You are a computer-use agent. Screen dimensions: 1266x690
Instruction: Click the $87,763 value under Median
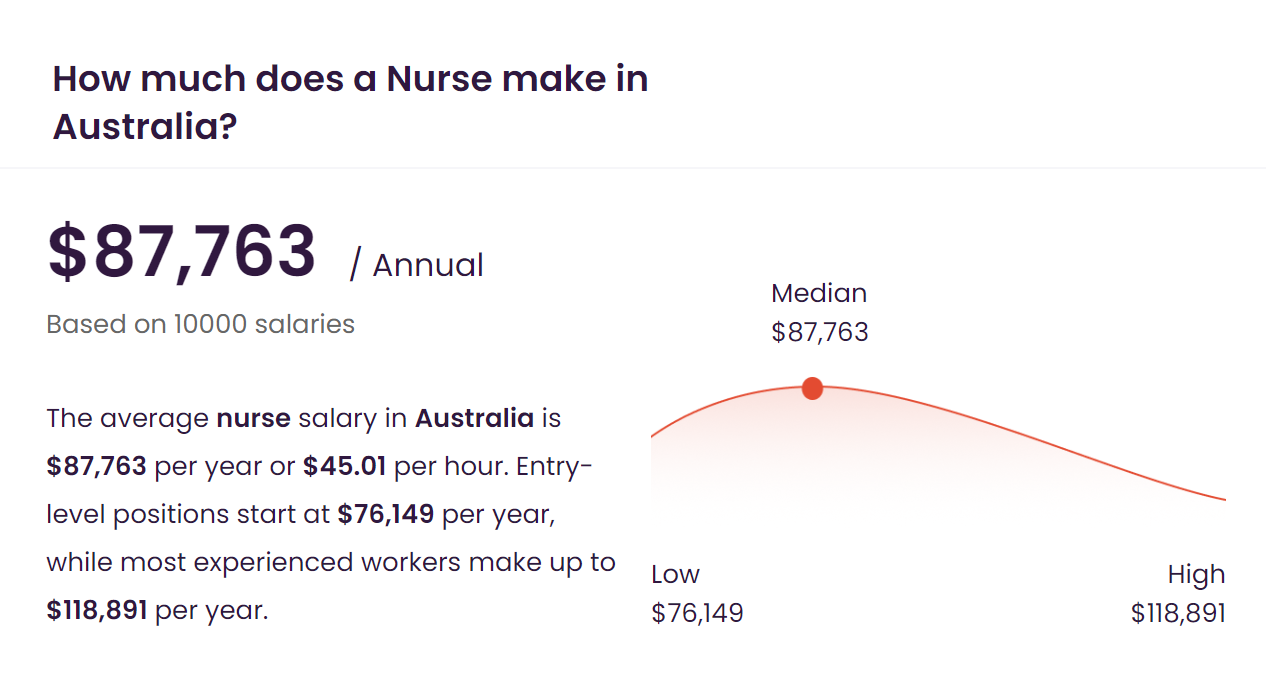(x=820, y=332)
